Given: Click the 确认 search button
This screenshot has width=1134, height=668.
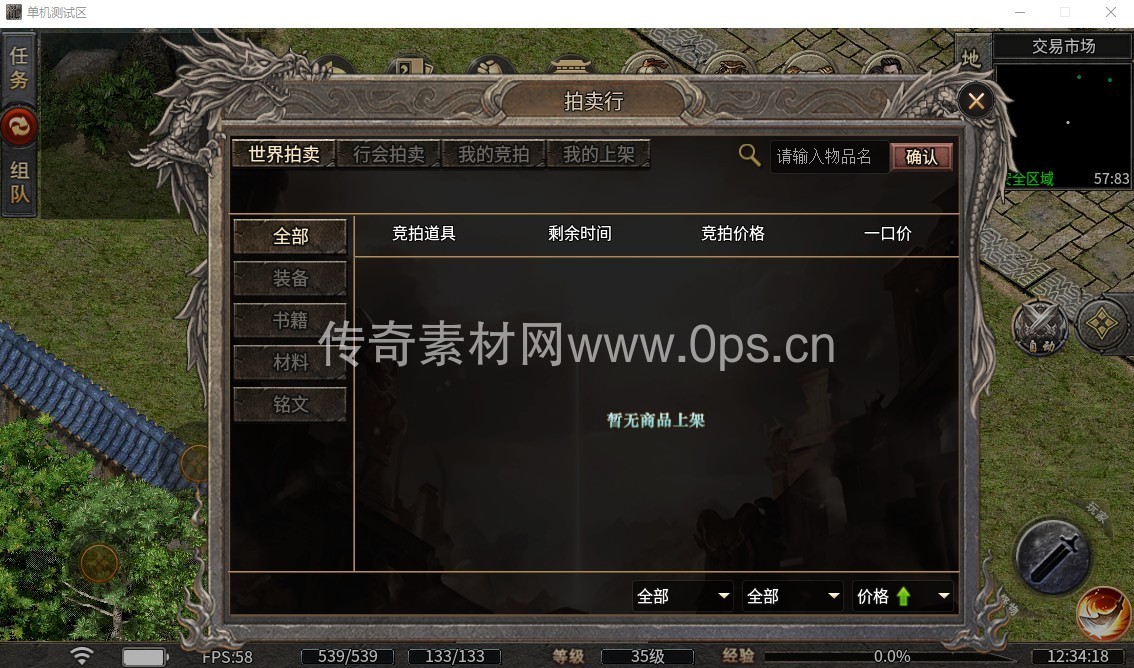Looking at the screenshot, I should coord(921,157).
